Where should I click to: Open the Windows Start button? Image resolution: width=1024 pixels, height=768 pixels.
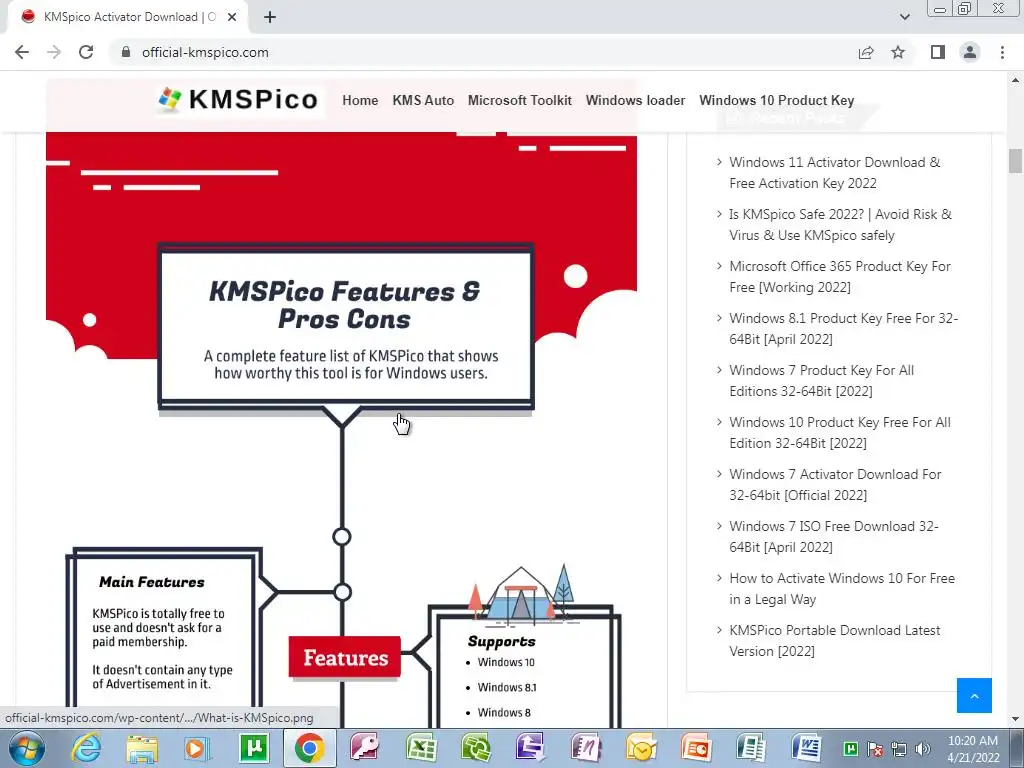[27, 748]
